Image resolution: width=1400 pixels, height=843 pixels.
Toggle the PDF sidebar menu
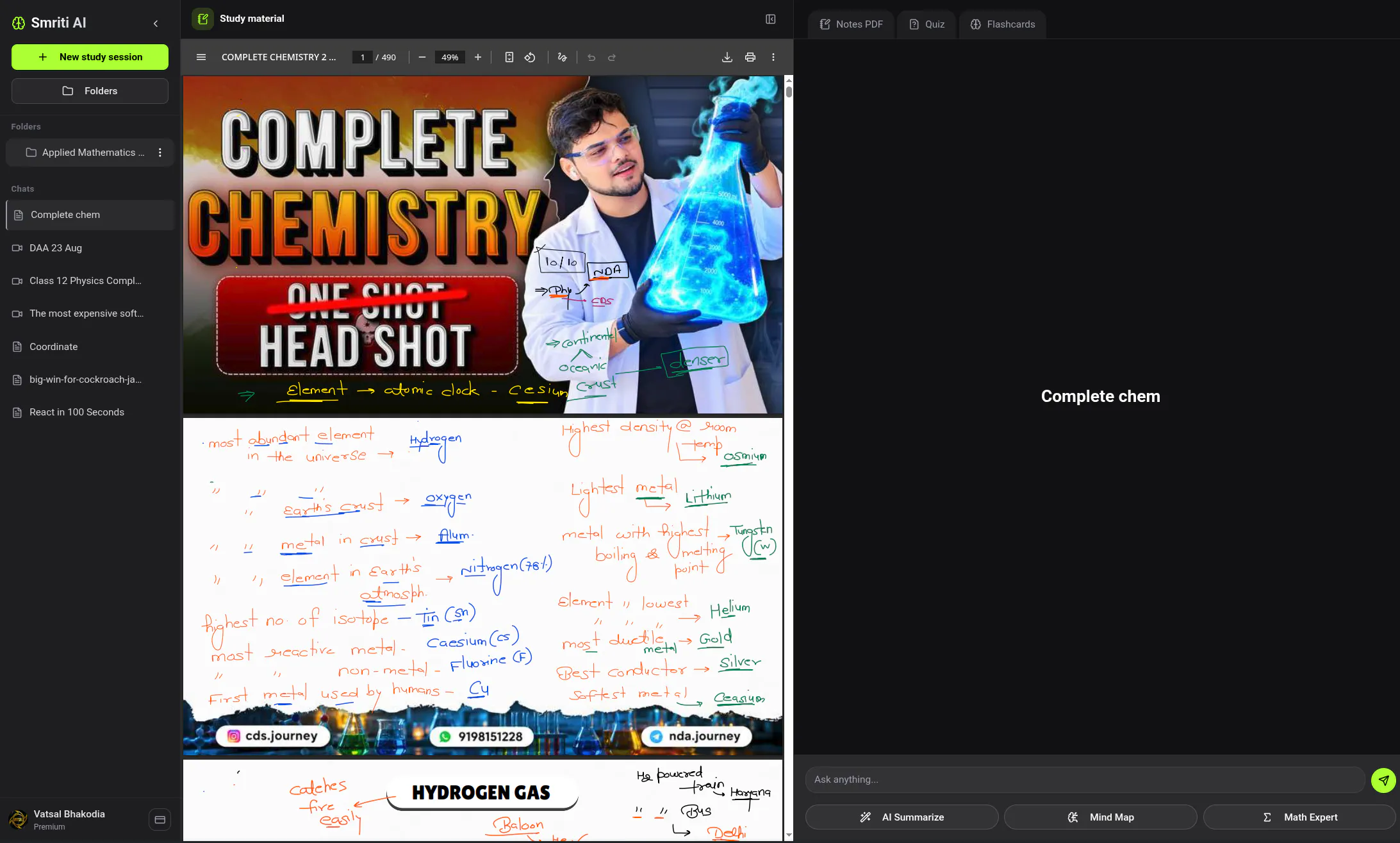(201, 57)
